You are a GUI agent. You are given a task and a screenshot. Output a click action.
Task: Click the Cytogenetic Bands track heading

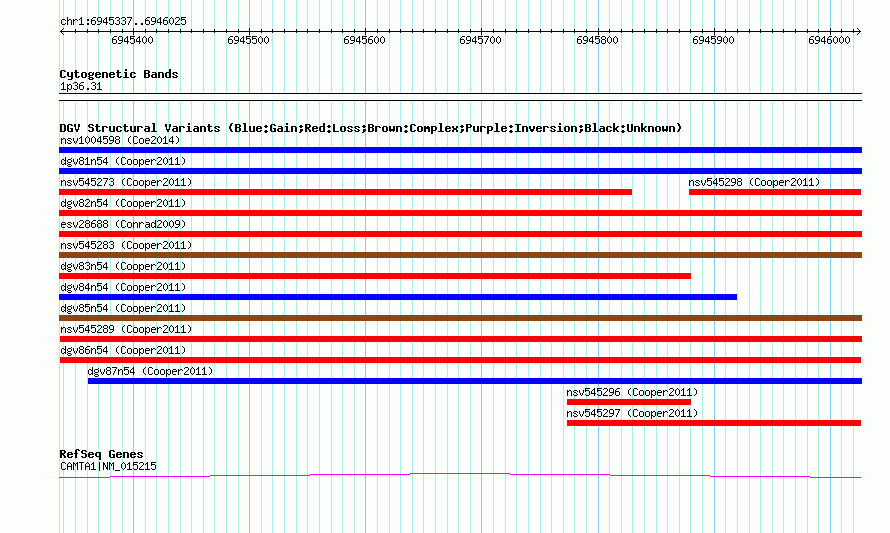pyautogui.click(x=119, y=74)
